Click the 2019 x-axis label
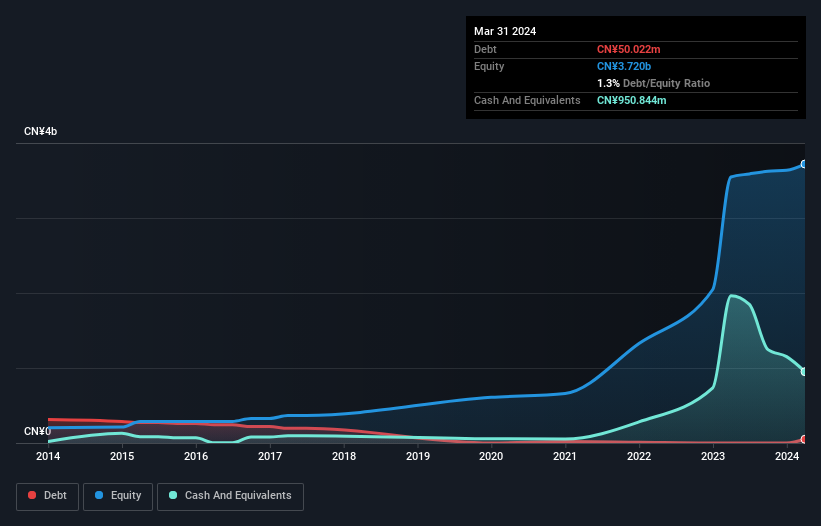This screenshot has height=526, width=821. pyautogui.click(x=418, y=456)
